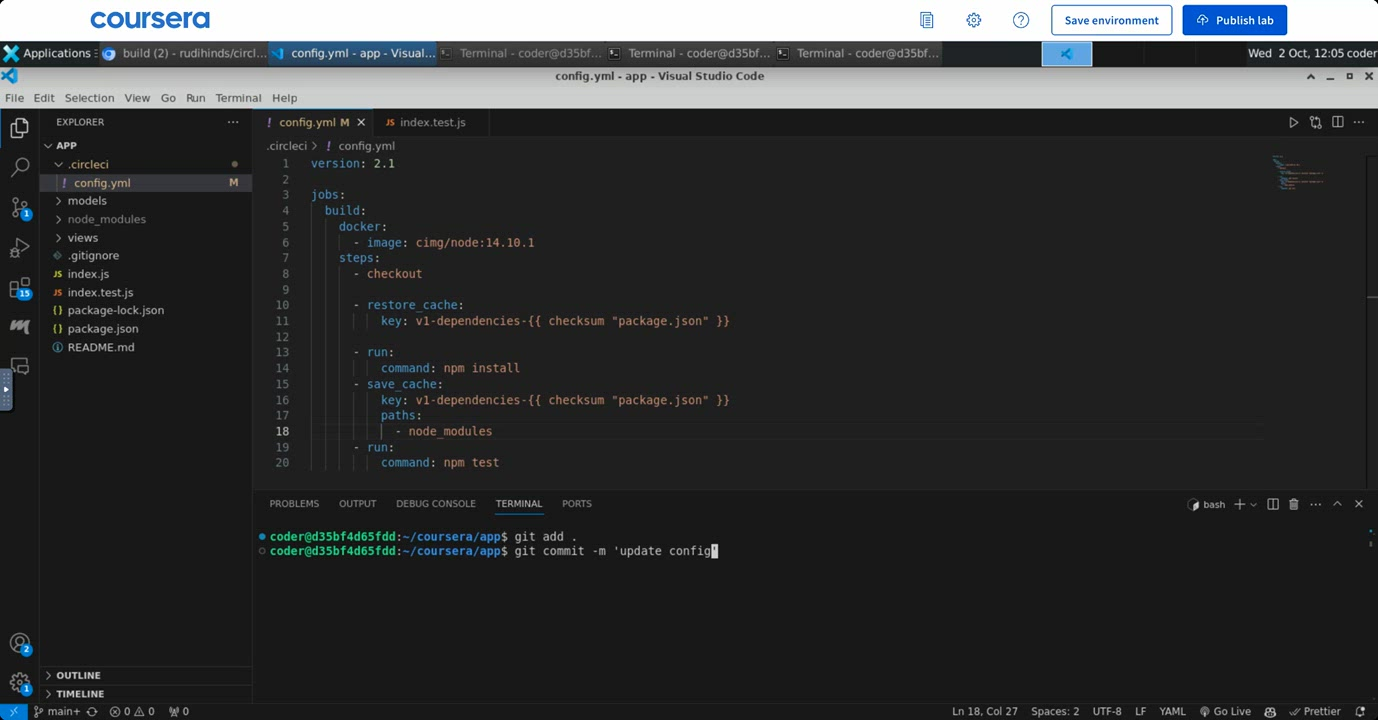Click Go Live in the status bar
Screen dimensions: 1378x720
coord(1225,711)
